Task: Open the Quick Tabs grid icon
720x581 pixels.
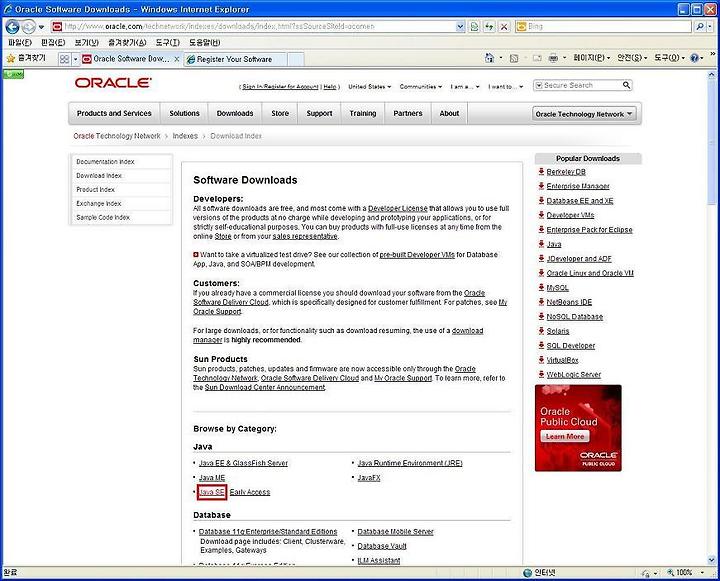Action: (64, 59)
